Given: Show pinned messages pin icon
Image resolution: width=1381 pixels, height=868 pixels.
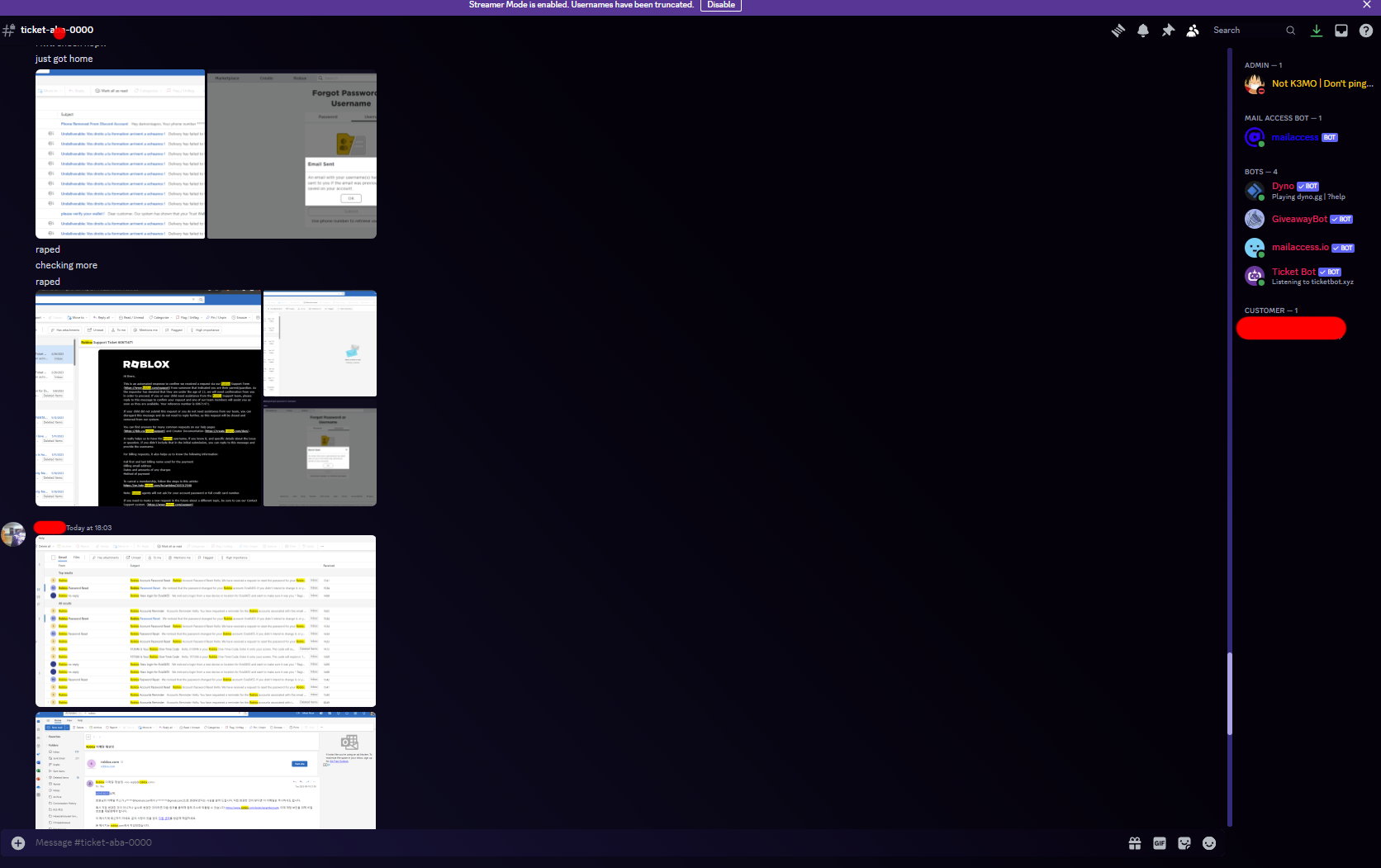Looking at the screenshot, I should pyautogui.click(x=1168, y=31).
